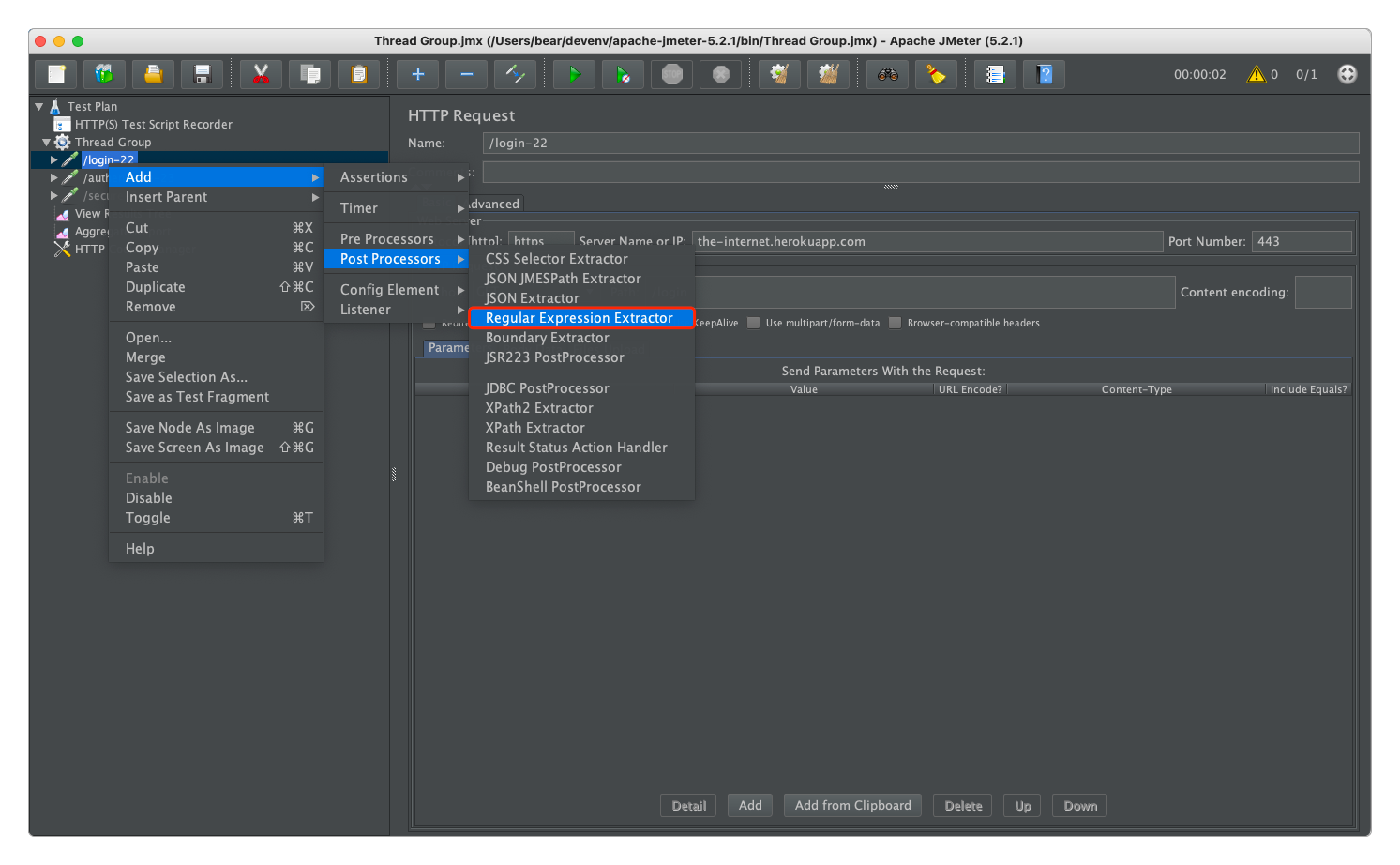Expand the /auth sampler tree node
This screenshot has height=865, width=1400.
click(53, 177)
